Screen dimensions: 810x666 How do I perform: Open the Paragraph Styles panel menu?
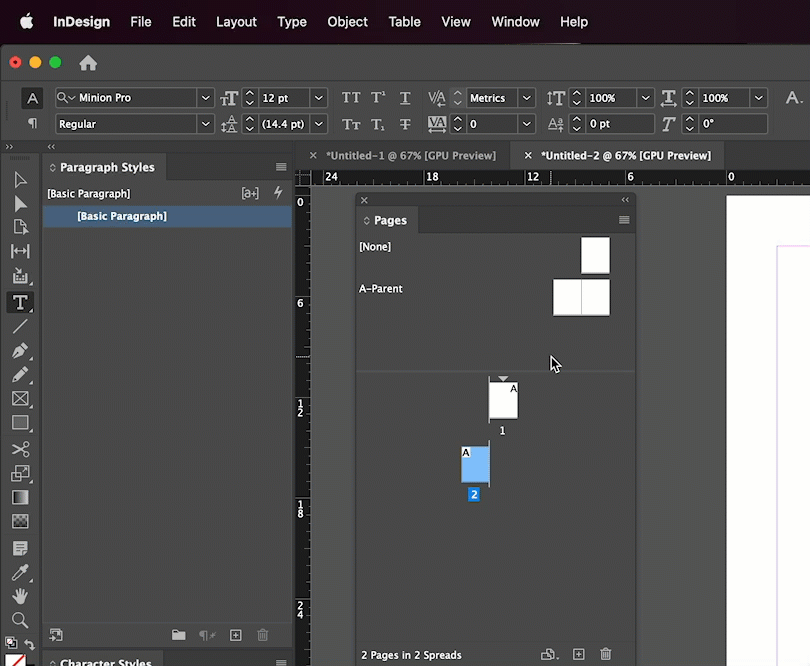click(281, 167)
